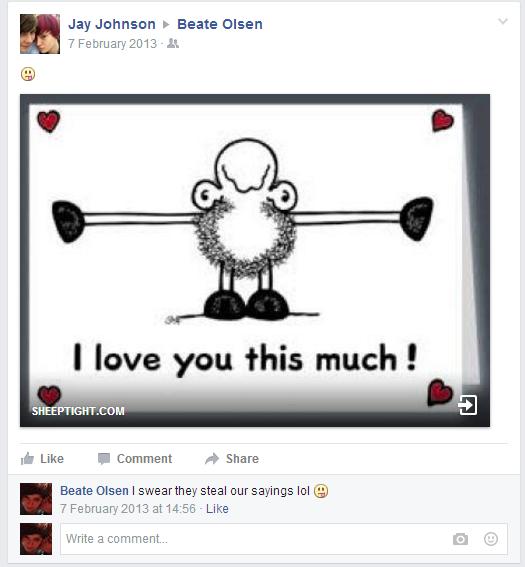Open the sheep 'I love you this much' image
Screen dimensions: 525x567
point(255,260)
